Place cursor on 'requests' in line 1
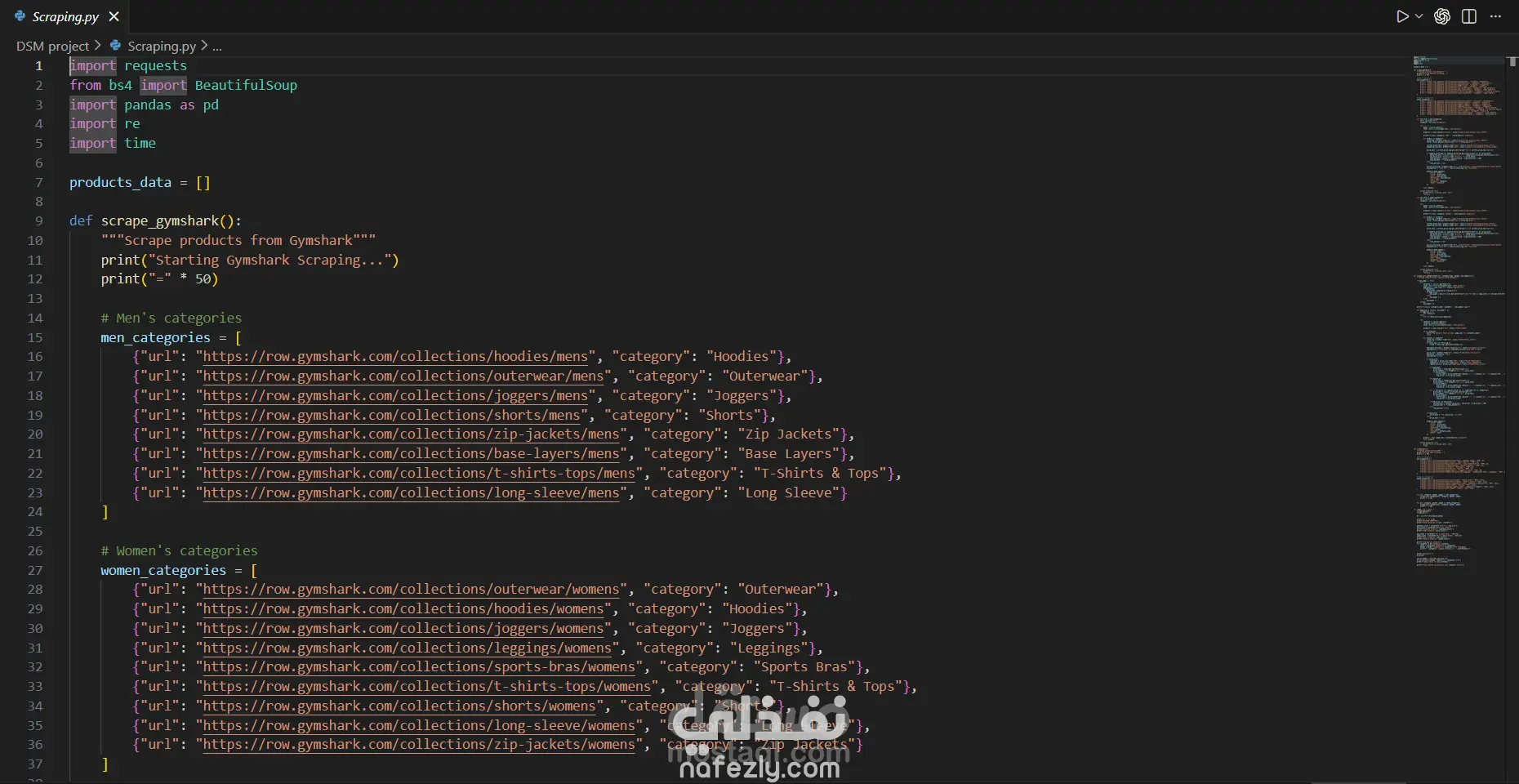 pyautogui.click(x=155, y=66)
